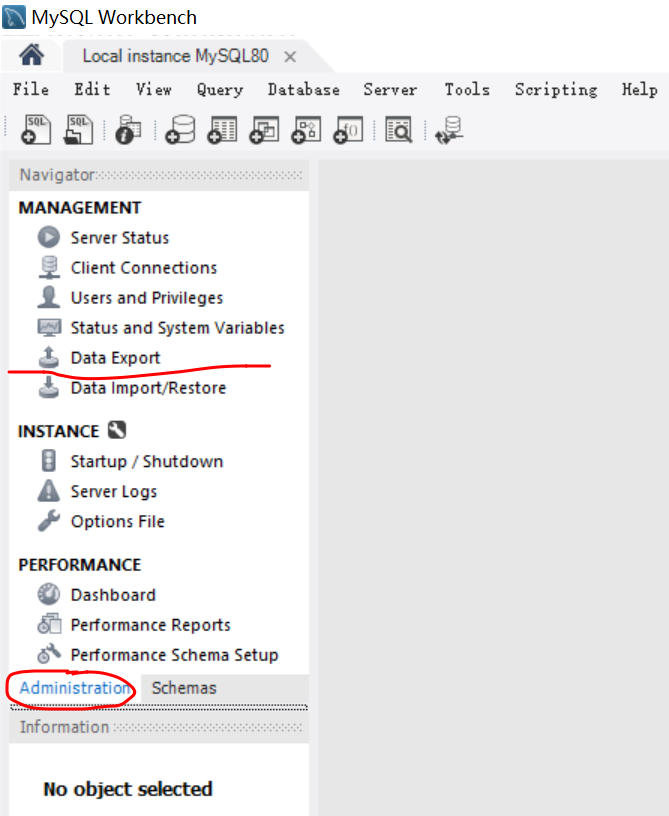Open the View menu

pyautogui.click(x=153, y=90)
